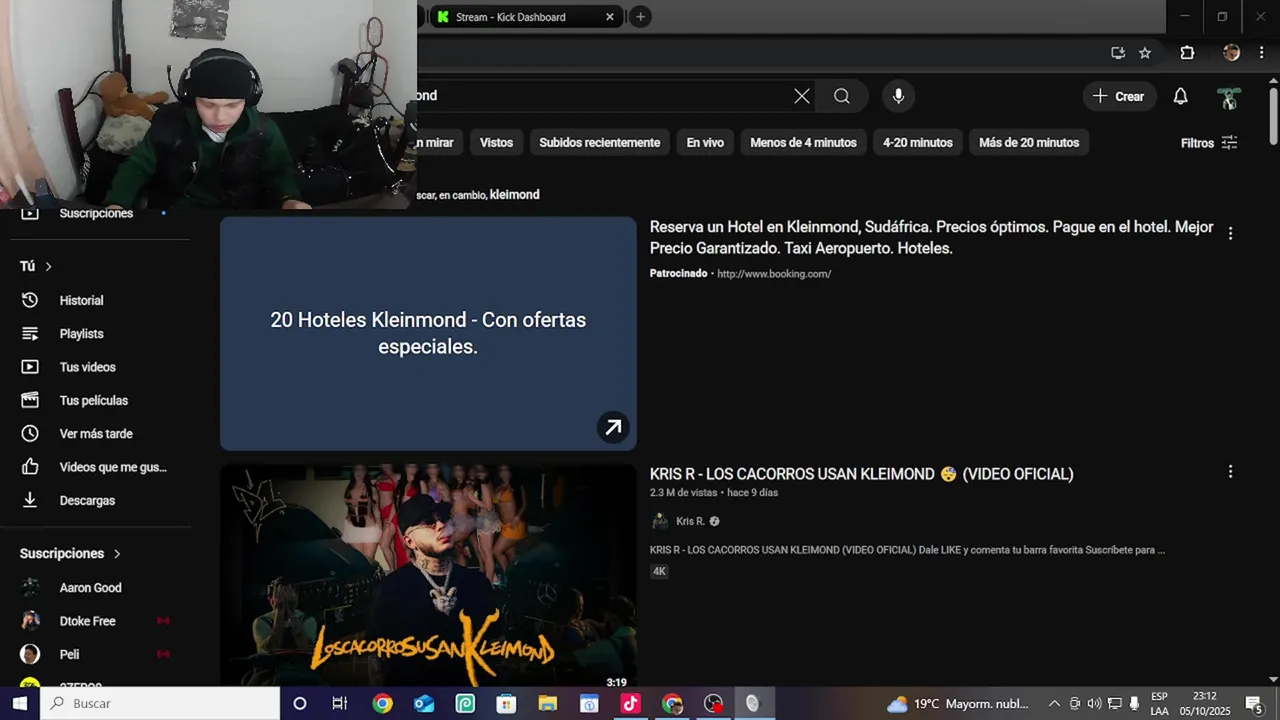1280x720 pixels.
Task: Click 20 Hoteles Kleinmond ad thumbnail
Action: coord(428,334)
